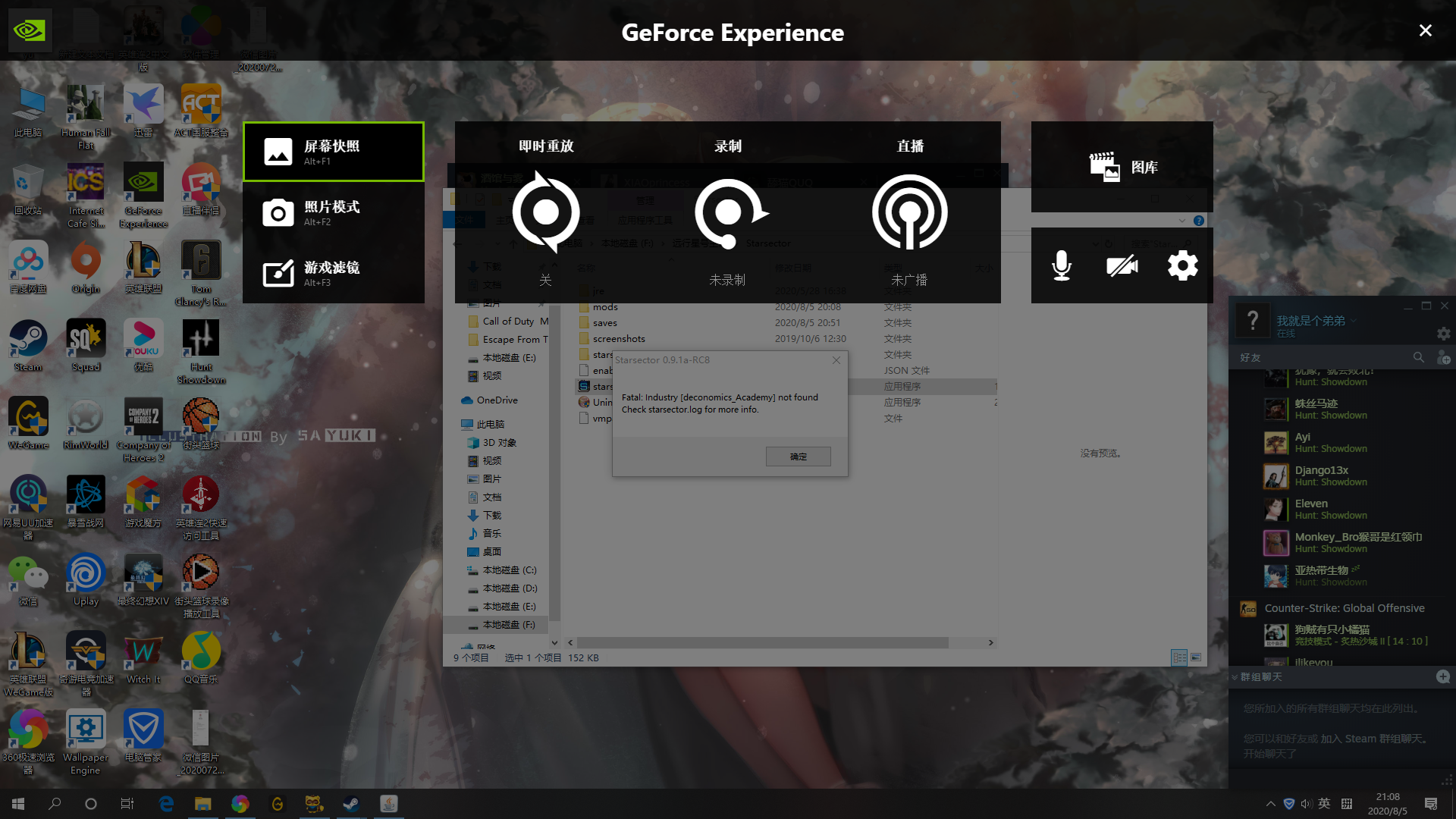
Task: Click the instant replay 即时重放 icon
Action: coord(545,213)
